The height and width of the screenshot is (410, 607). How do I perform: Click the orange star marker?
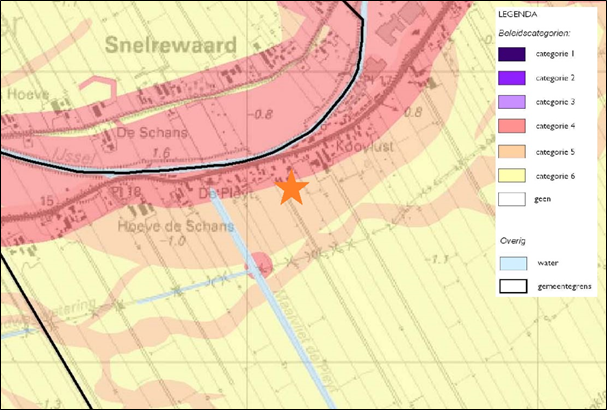(291, 187)
